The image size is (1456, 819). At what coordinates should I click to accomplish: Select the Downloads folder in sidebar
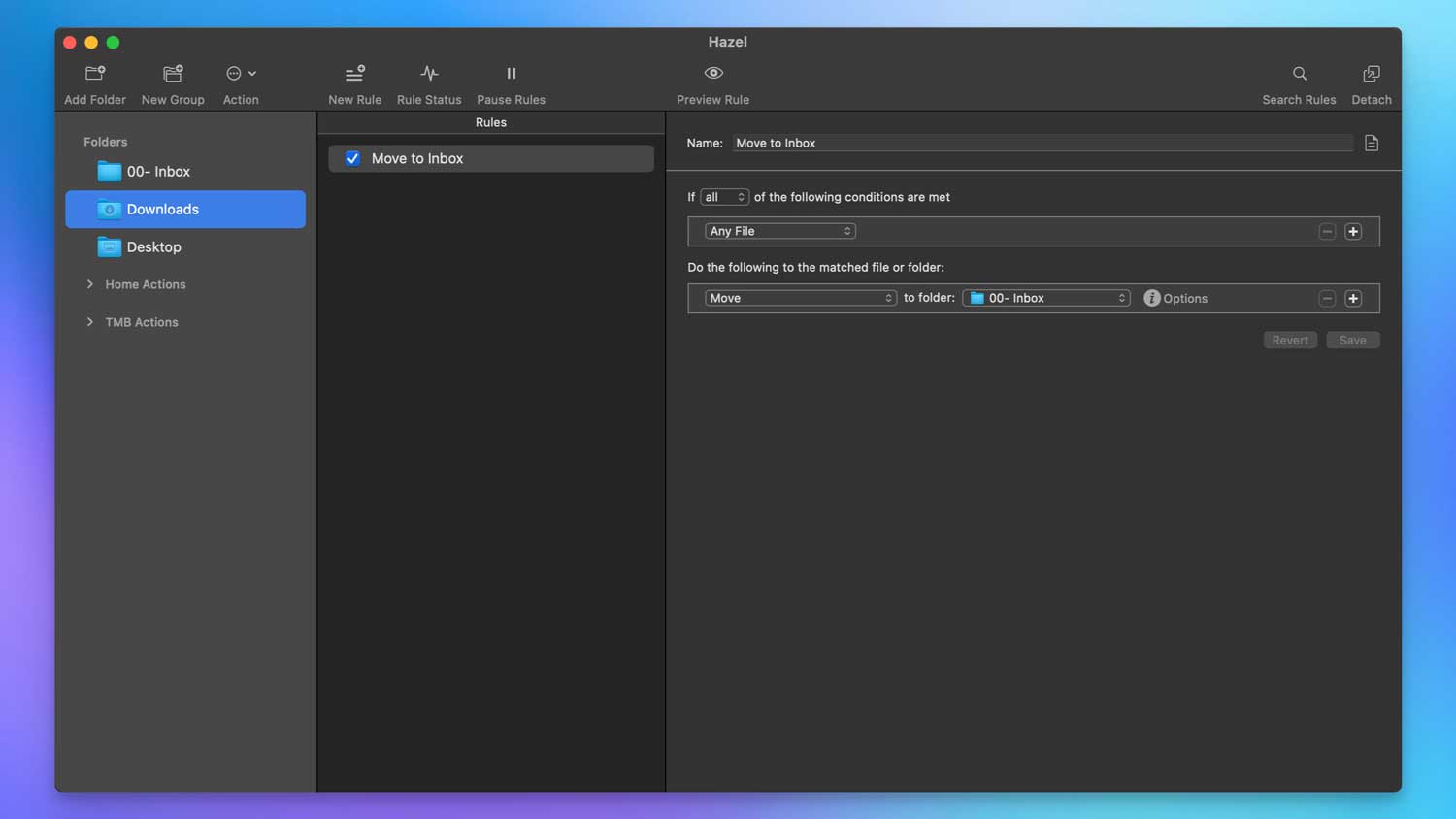[x=185, y=210]
